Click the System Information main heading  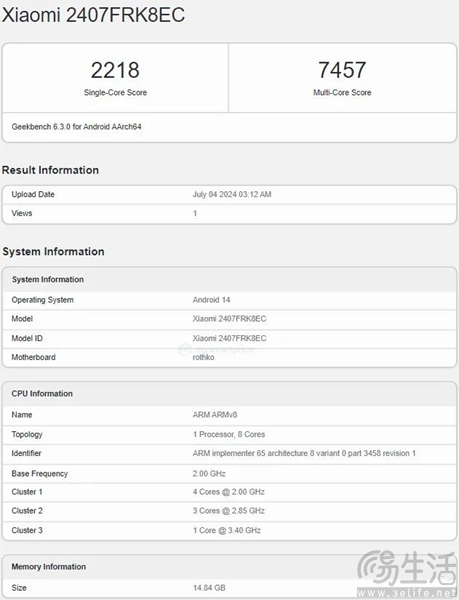click(53, 251)
